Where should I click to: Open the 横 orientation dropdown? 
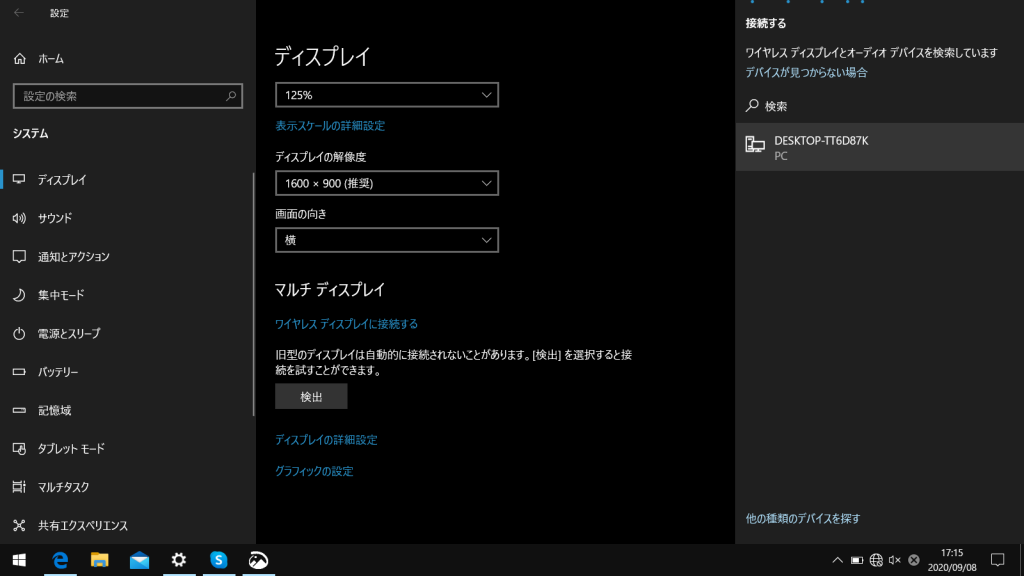coord(387,240)
